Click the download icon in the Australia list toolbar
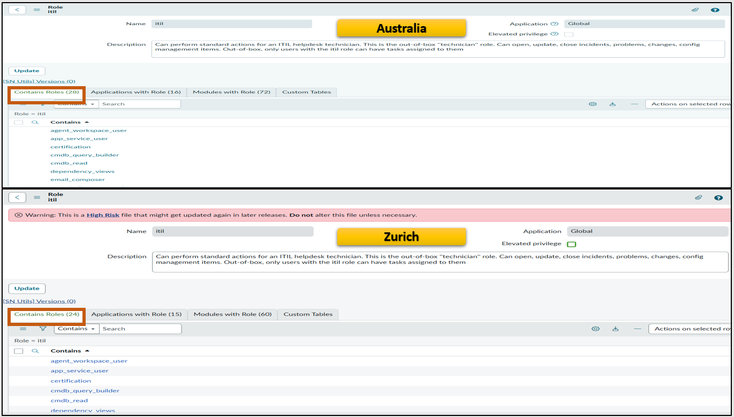 point(613,104)
